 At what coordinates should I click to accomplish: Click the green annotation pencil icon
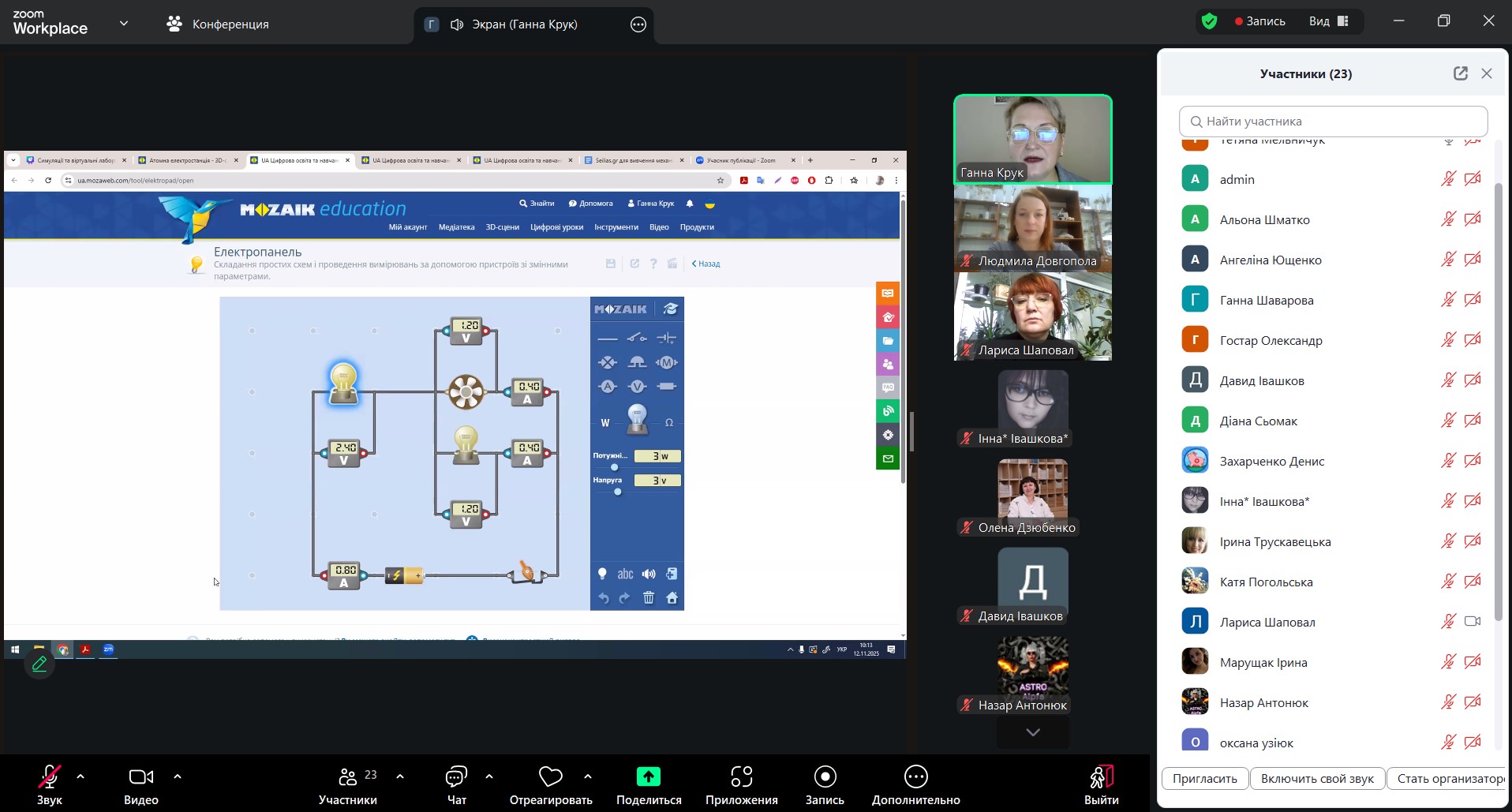pos(39,664)
